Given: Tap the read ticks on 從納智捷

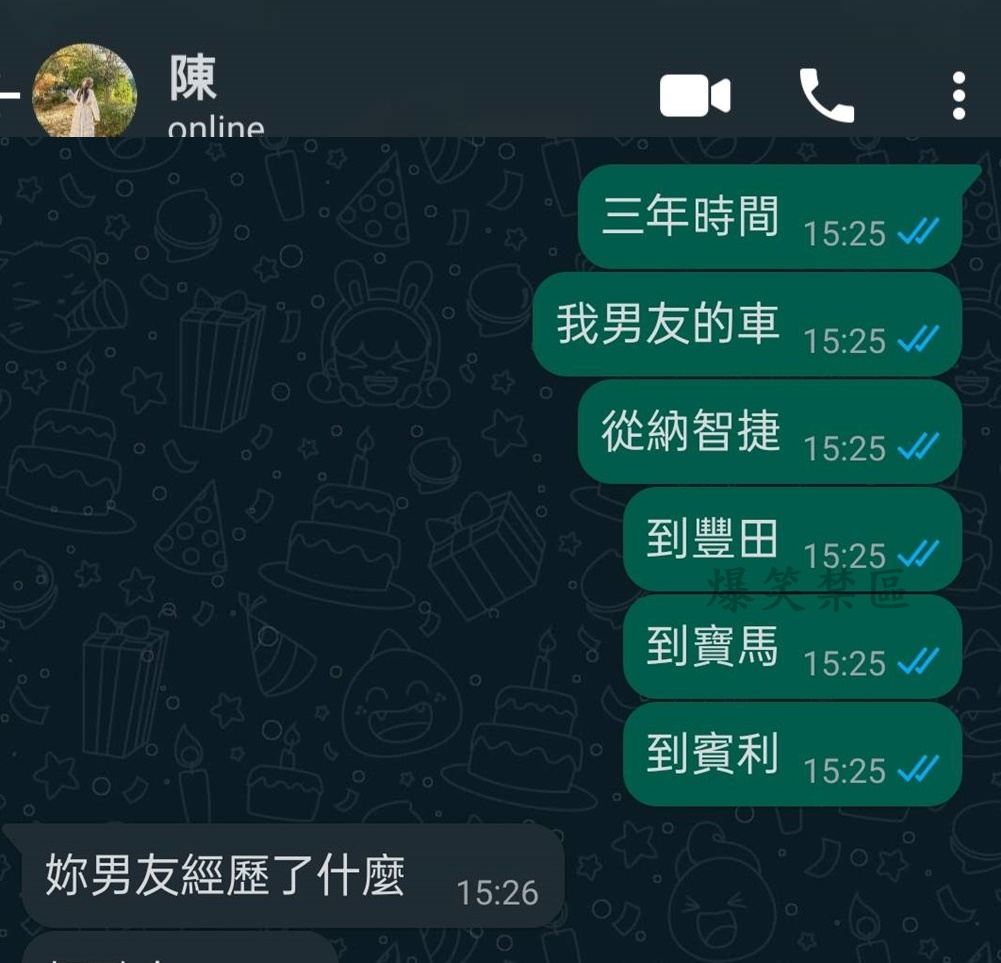Looking at the screenshot, I should (x=918, y=446).
